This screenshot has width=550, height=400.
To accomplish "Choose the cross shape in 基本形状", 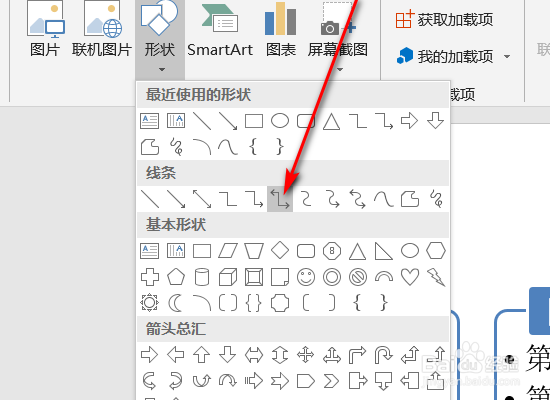I will [149, 277].
